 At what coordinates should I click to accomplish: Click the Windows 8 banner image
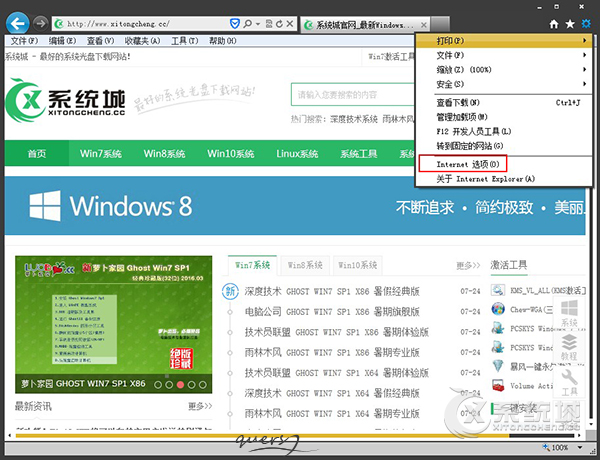click(x=295, y=206)
